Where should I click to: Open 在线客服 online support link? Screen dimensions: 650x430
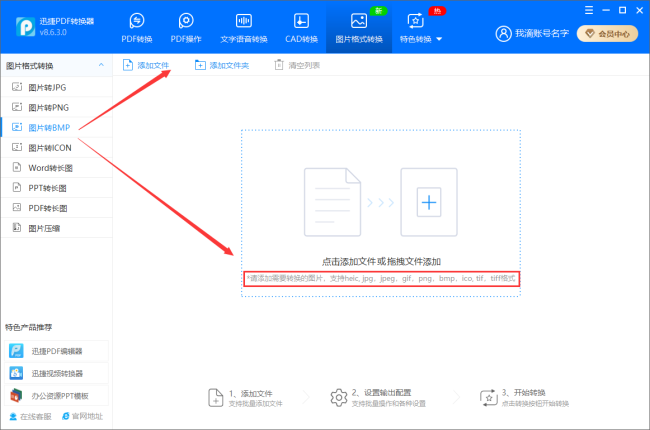click(x=30, y=416)
